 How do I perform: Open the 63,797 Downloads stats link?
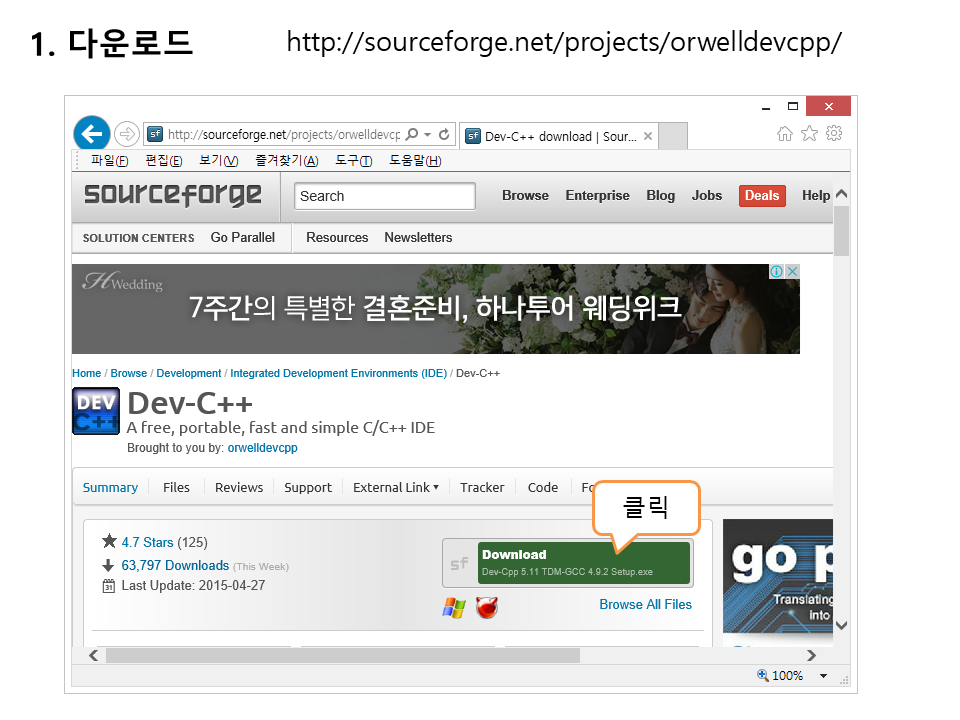point(175,566)
